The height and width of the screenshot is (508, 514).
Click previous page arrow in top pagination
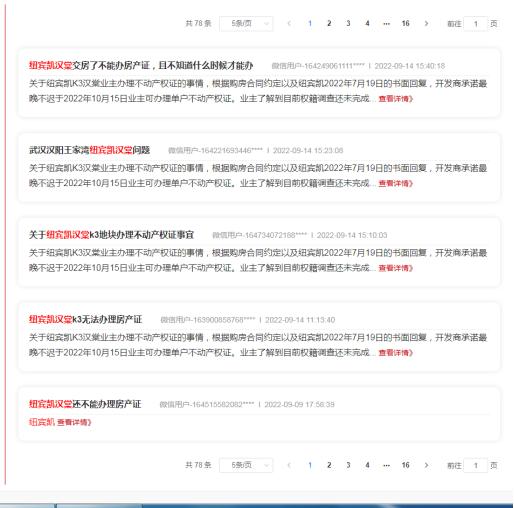coord(289,23)
